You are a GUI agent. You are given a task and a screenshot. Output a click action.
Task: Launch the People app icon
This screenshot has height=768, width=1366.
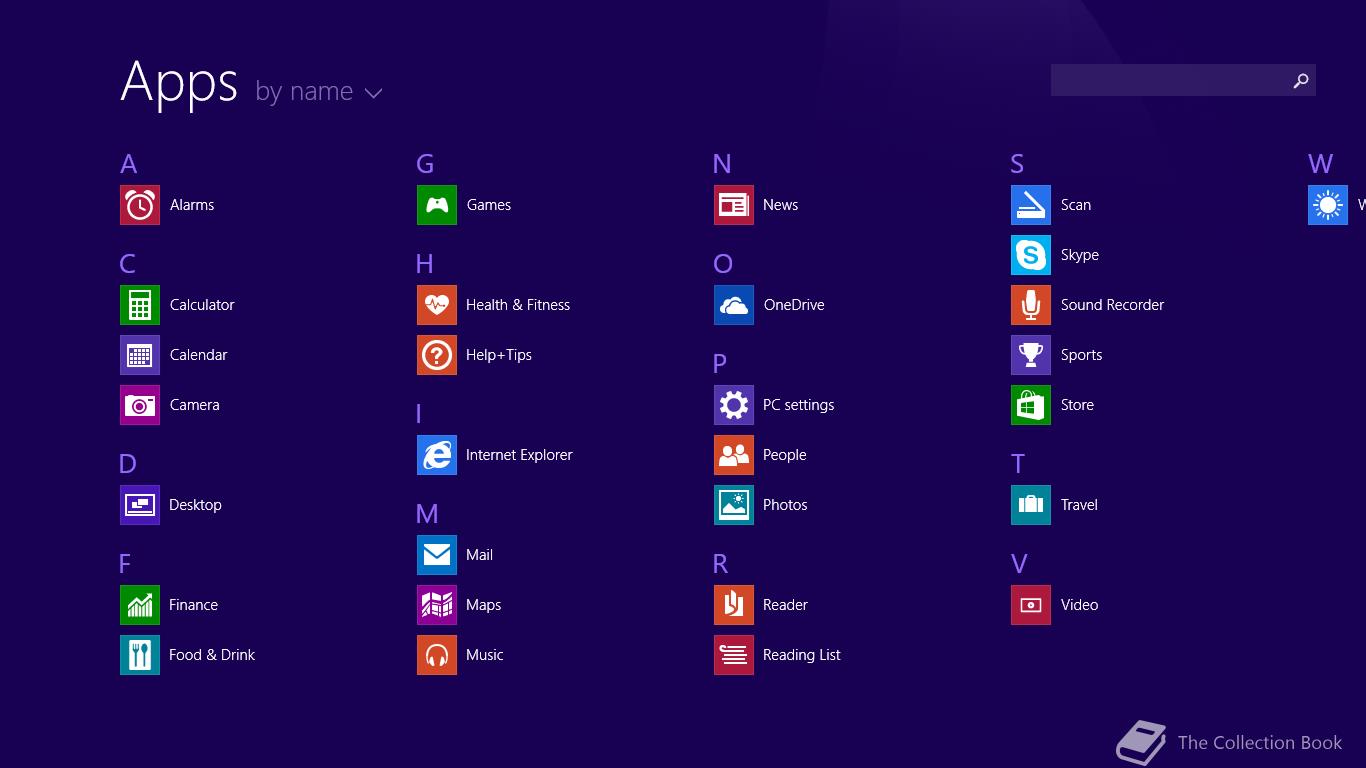(734, 455)
